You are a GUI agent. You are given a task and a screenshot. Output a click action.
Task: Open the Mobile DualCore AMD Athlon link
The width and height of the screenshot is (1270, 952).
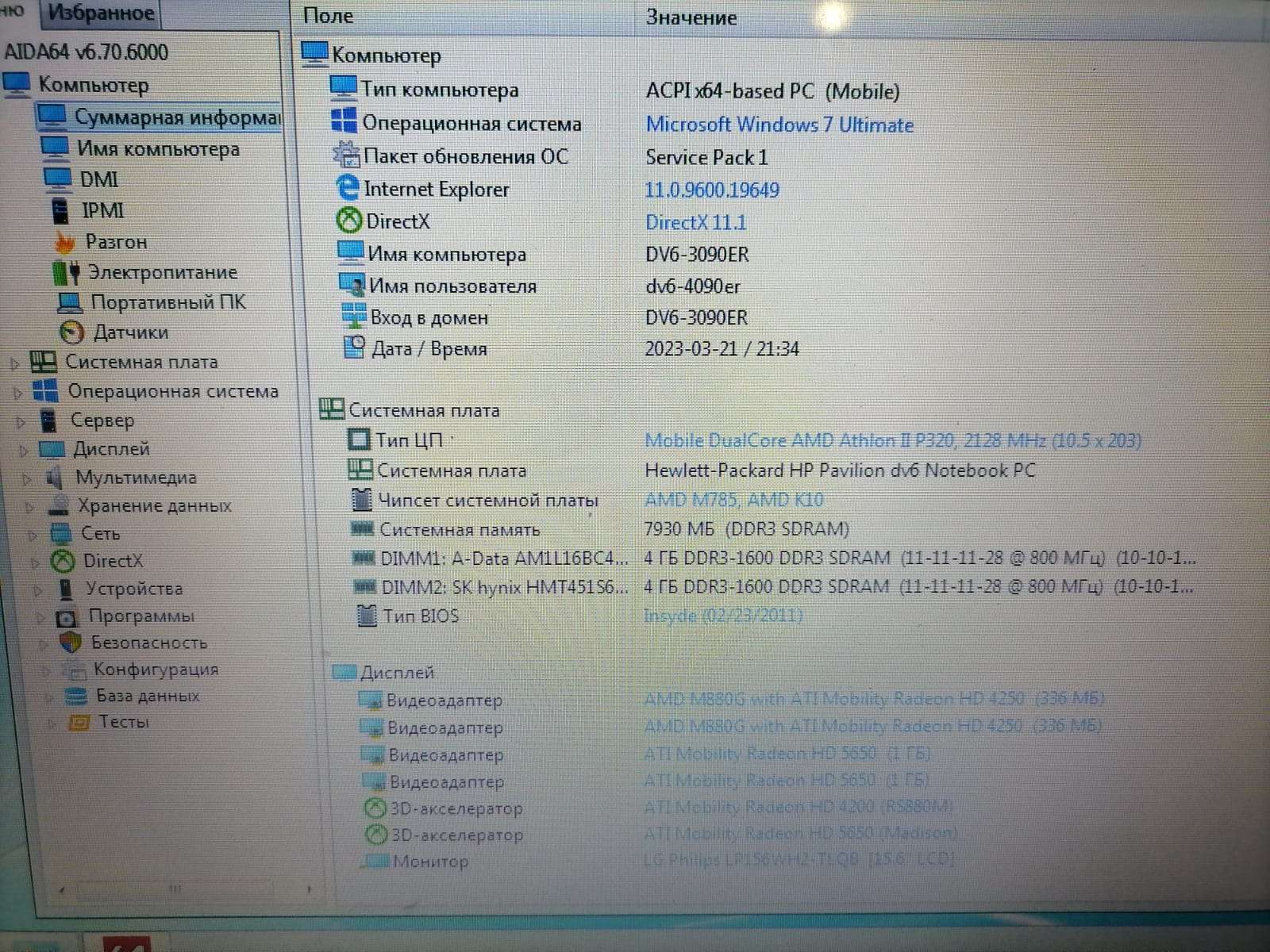[893, 440]
